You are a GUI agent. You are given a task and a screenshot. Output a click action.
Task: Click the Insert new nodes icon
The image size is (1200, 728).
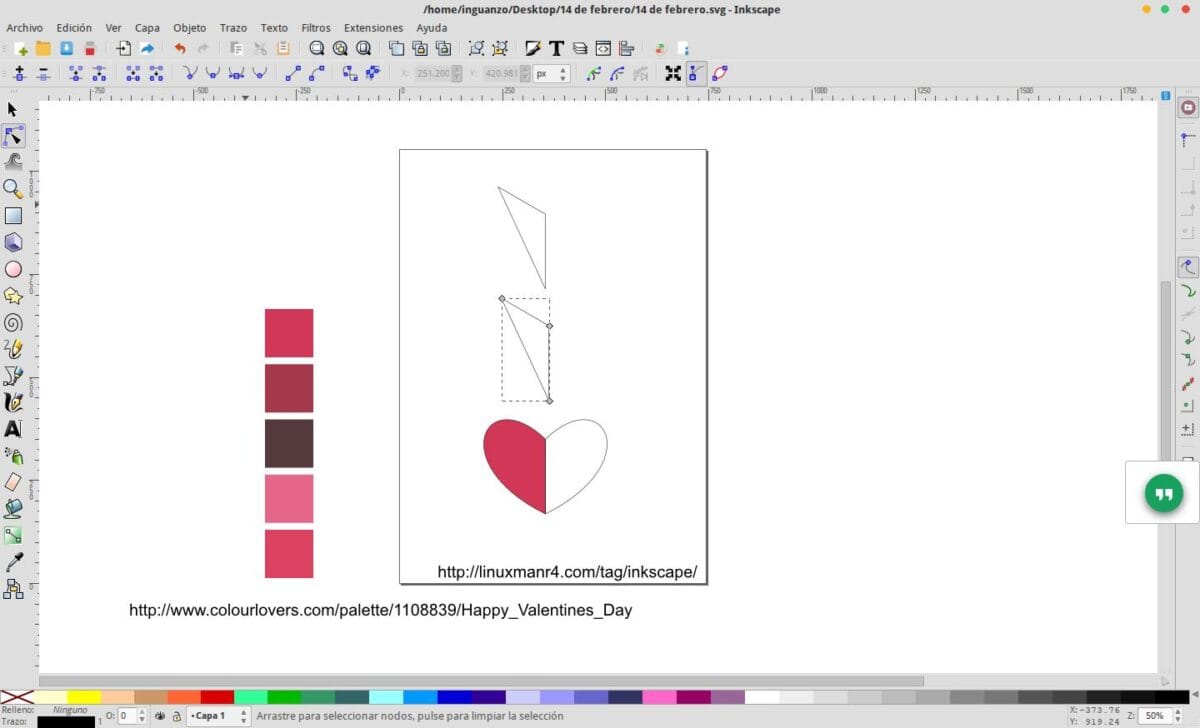[19, 73]
